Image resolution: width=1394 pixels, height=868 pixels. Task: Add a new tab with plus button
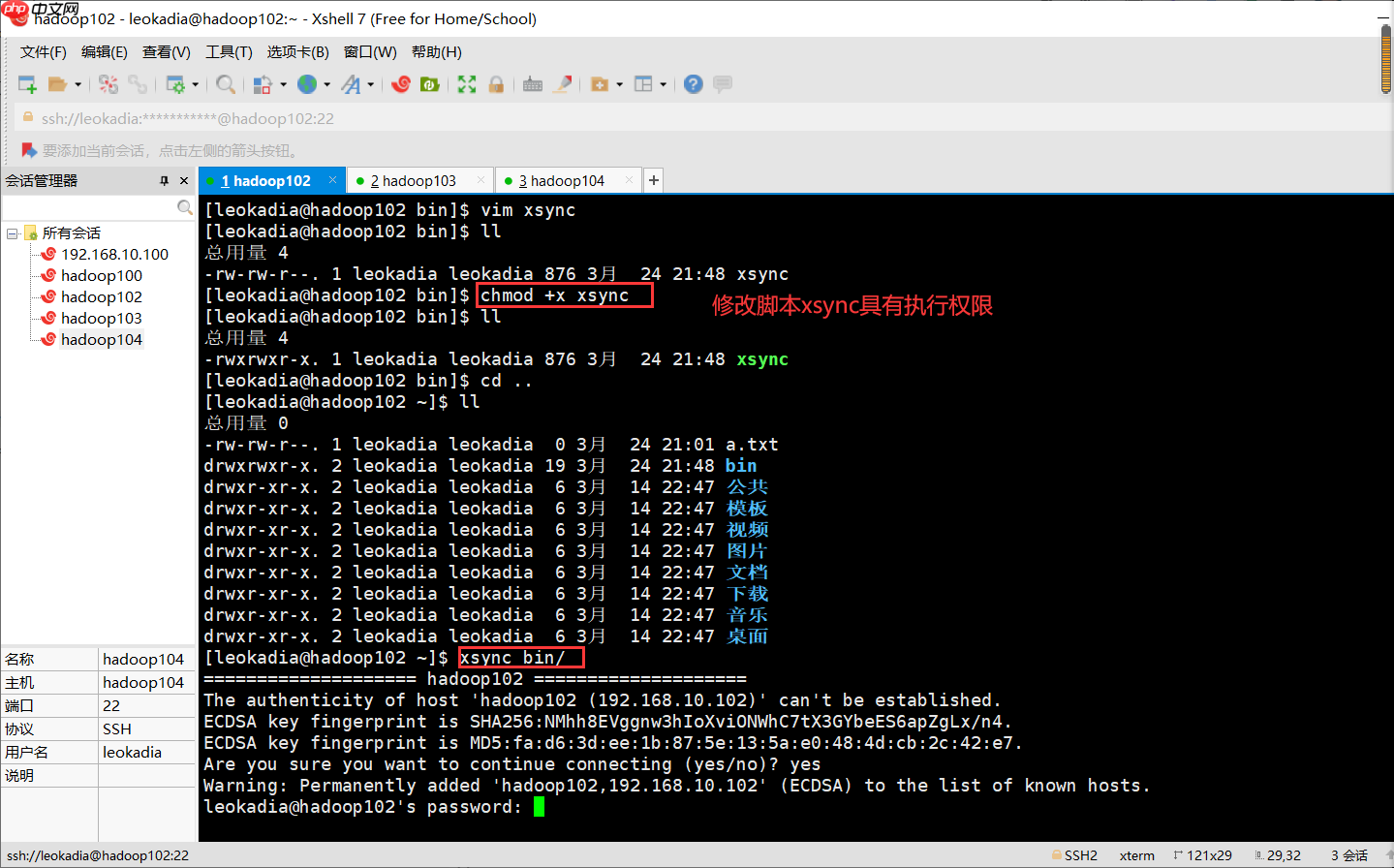click(x=654, y=180)
